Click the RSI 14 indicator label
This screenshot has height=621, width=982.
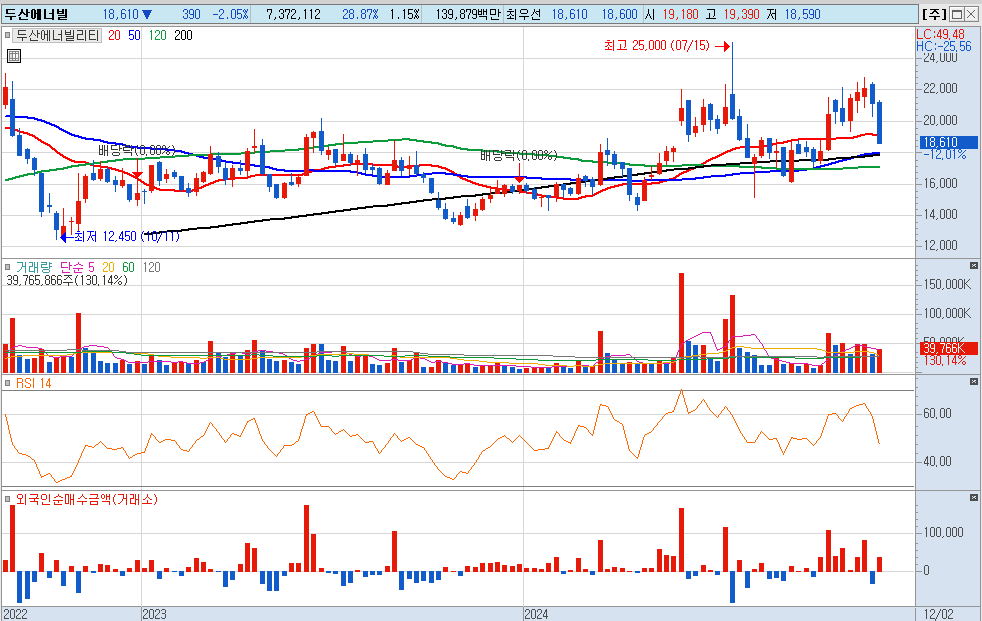[34, 383]
